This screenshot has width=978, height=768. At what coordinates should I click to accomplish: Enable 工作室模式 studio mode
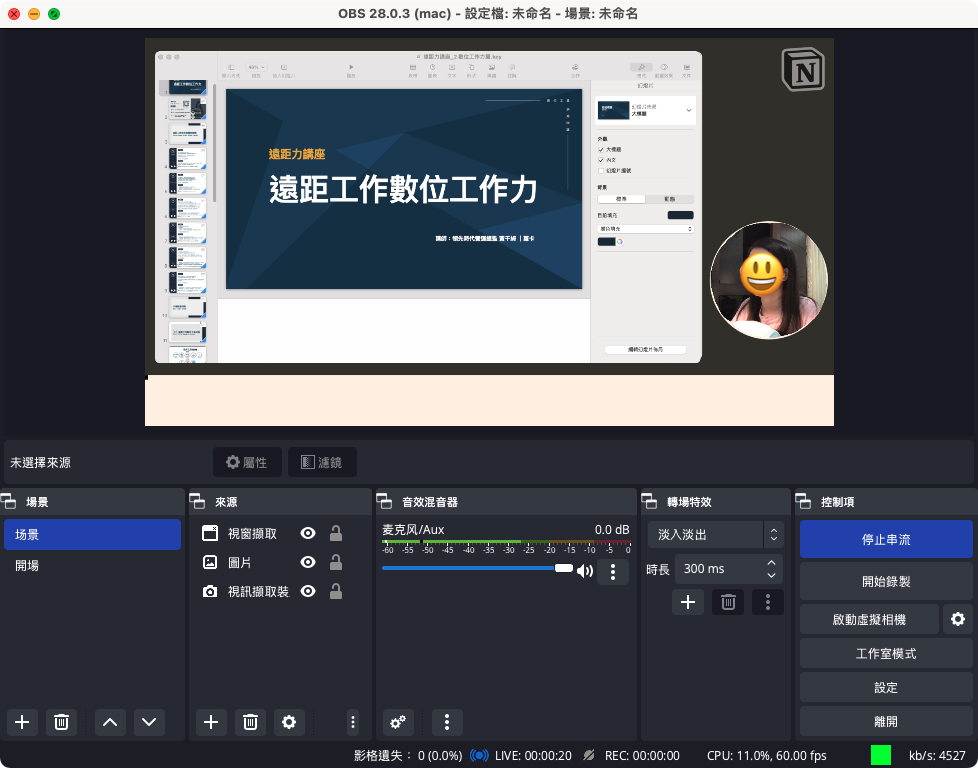tap(886, 654)
